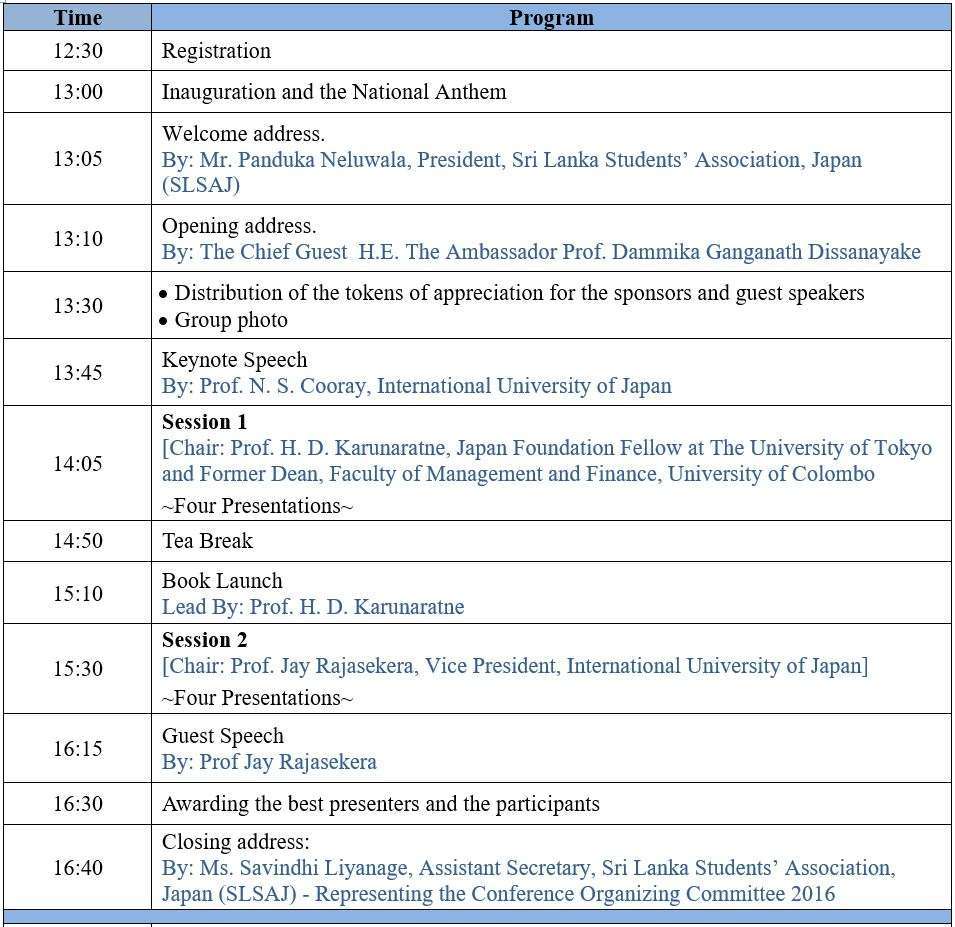The height and width of the screenshot is (927, 955).
Task: Click the Session 1 heading
Action: 204,422
